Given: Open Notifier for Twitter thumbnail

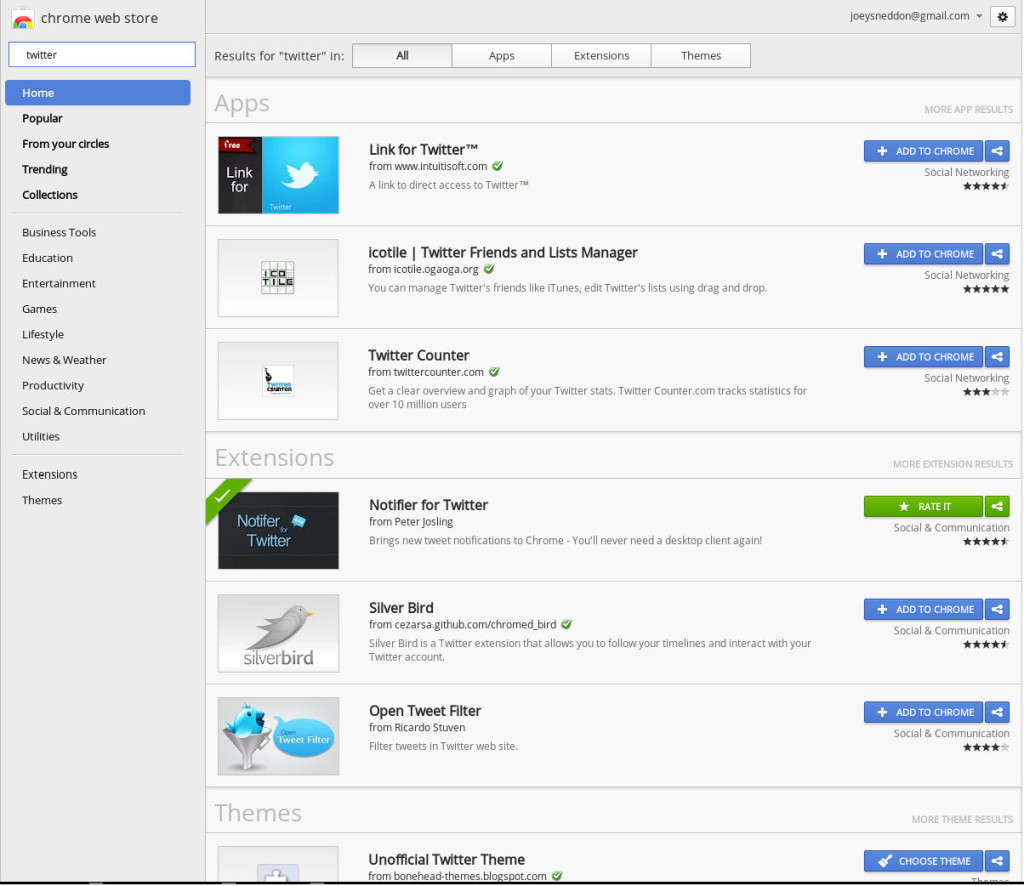Looking at the screenshot, I should (x=278, y=530).
